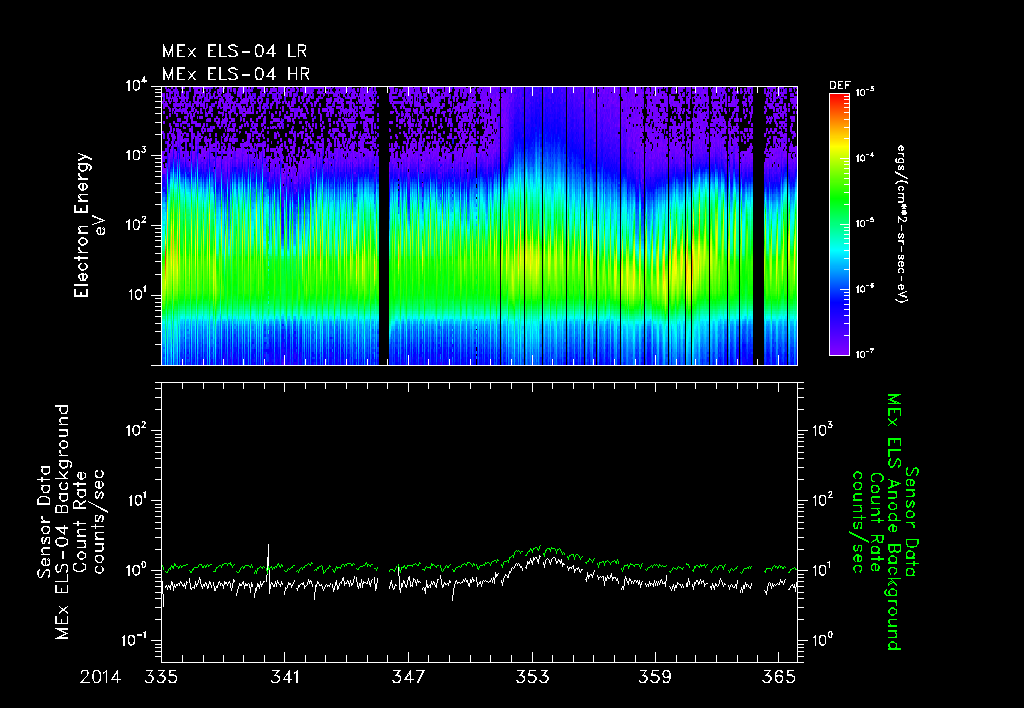This screenshot has height=708, width=1024.
Task: Click the year label 2014
Action: pyautogui.click(x=101, y=677)
